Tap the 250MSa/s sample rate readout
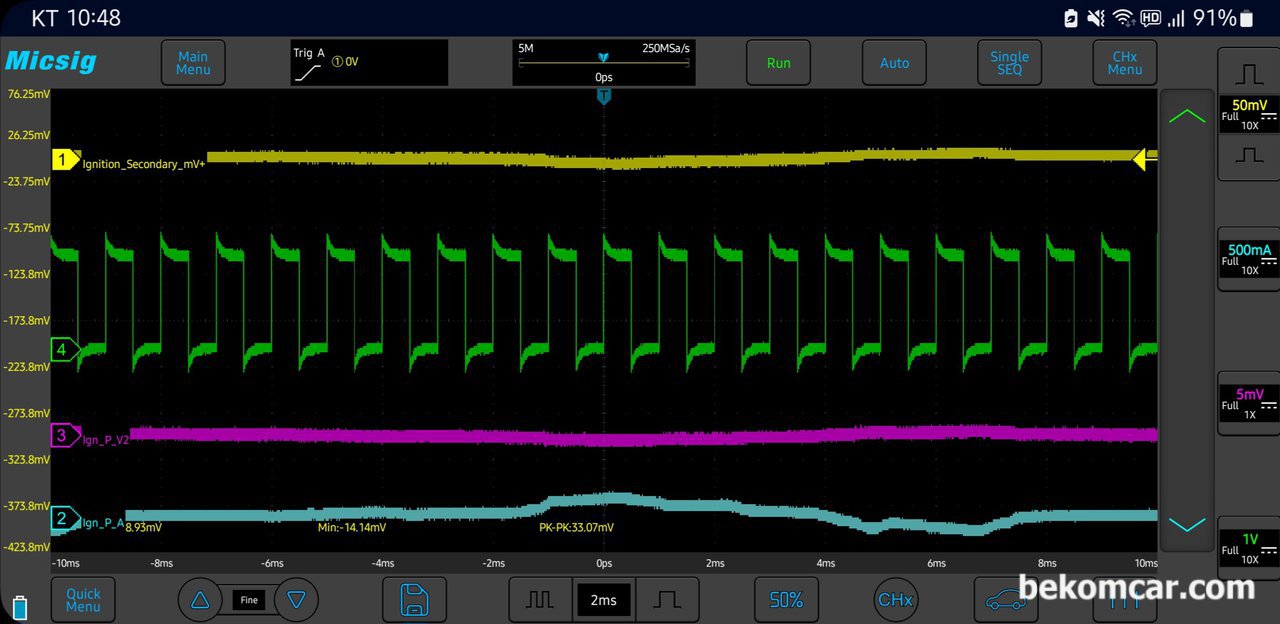The width and height of the screenshot is (1280, 624). 665,49
